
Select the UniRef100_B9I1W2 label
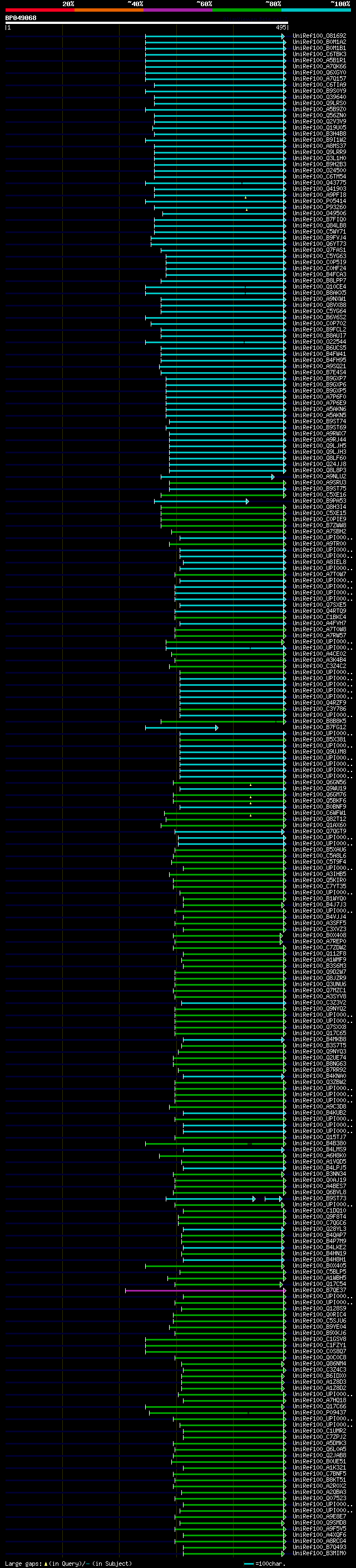click(x=319, y=140)
